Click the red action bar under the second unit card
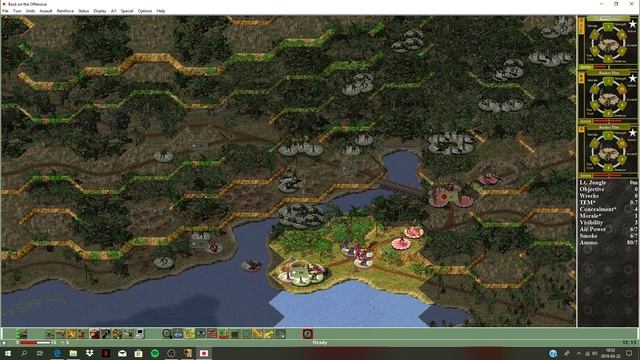Viewport: 640px width, 360px height. tap(607, 121)
